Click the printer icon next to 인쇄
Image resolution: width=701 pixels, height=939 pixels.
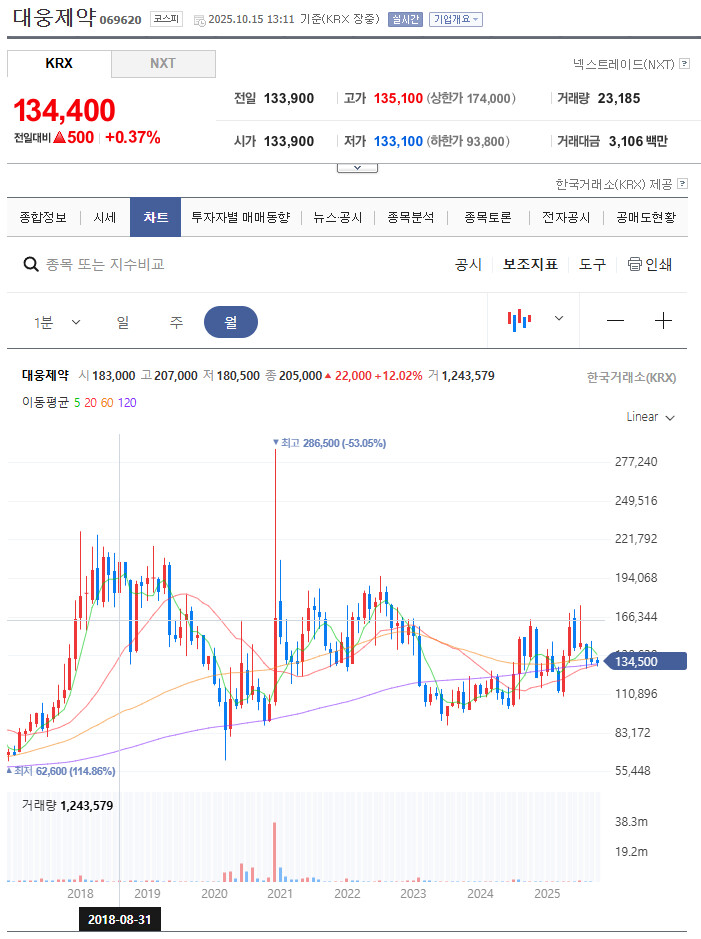pyautogui.click(x=634, y=264)
